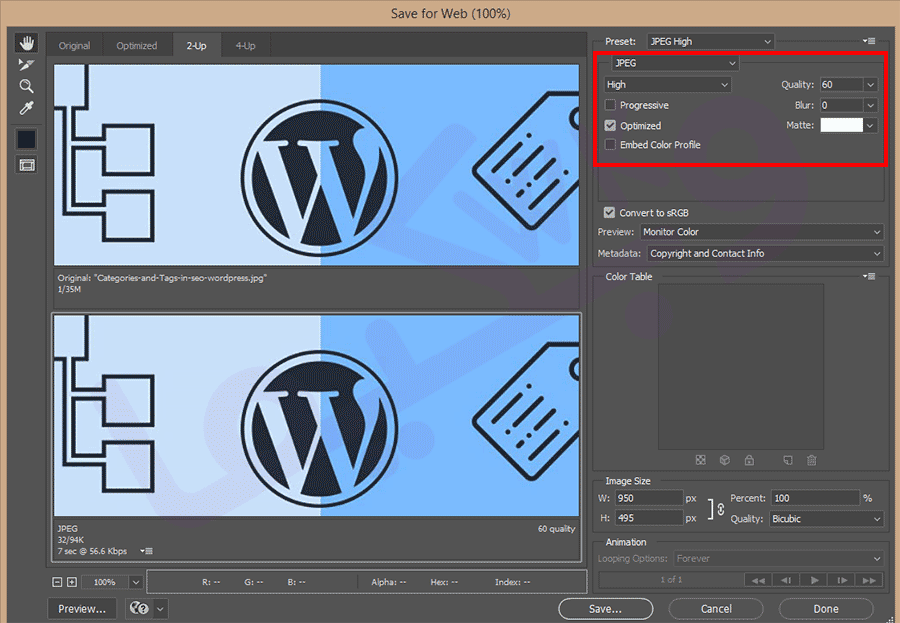Screen dimensions: 900x623
Task: Select the original image preview pane
Action: point(316,165)
